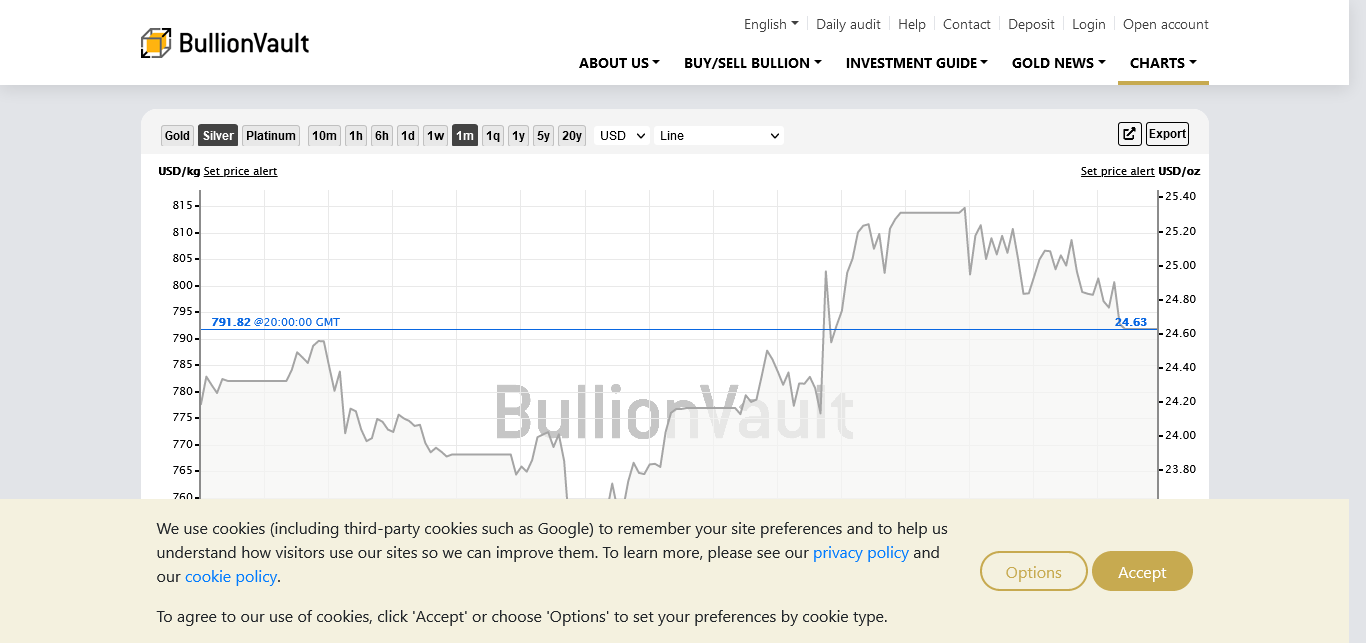The image size is (1366, 643).
Task: Set chart range to 1 week
Action: (435, 136)
